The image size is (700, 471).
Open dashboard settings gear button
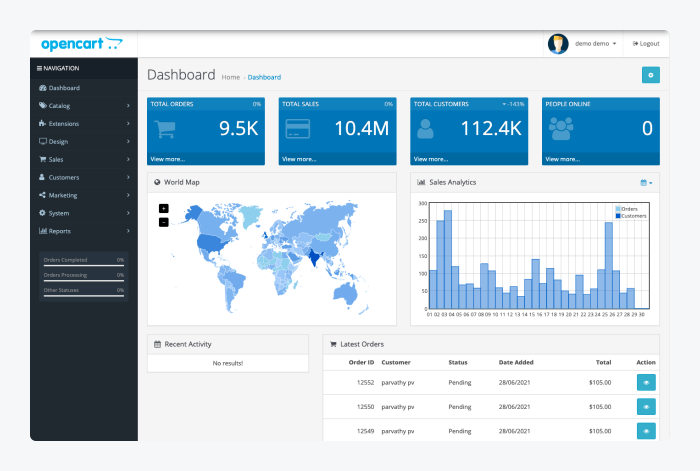coord(650,75)
